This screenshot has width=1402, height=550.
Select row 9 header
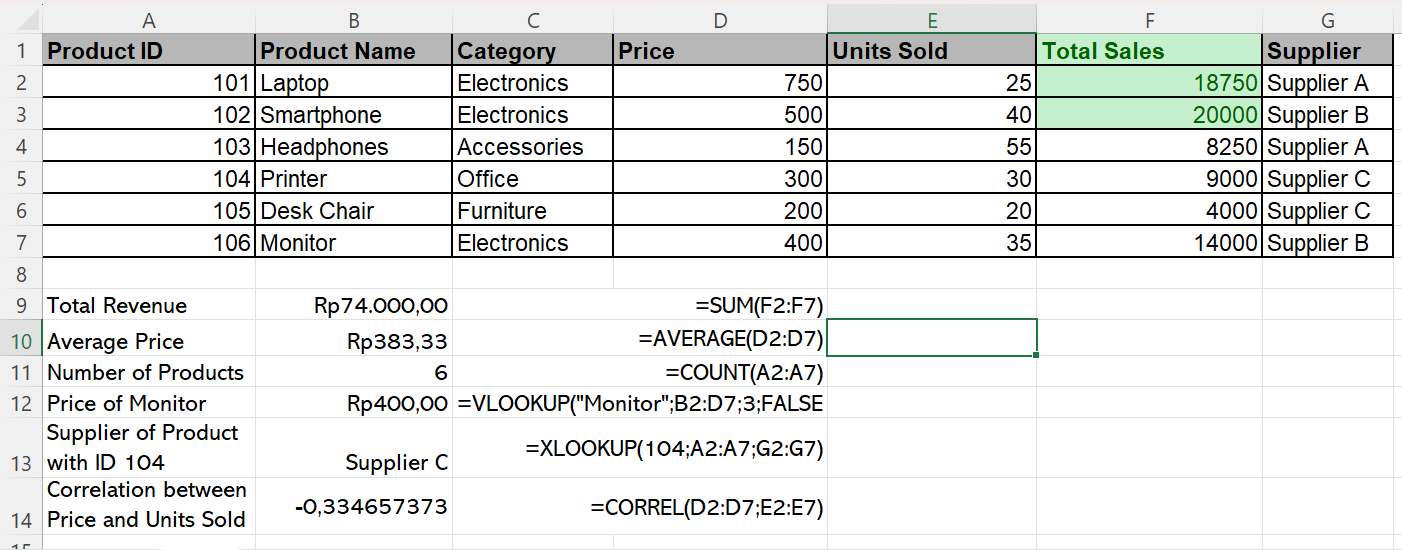21,305
